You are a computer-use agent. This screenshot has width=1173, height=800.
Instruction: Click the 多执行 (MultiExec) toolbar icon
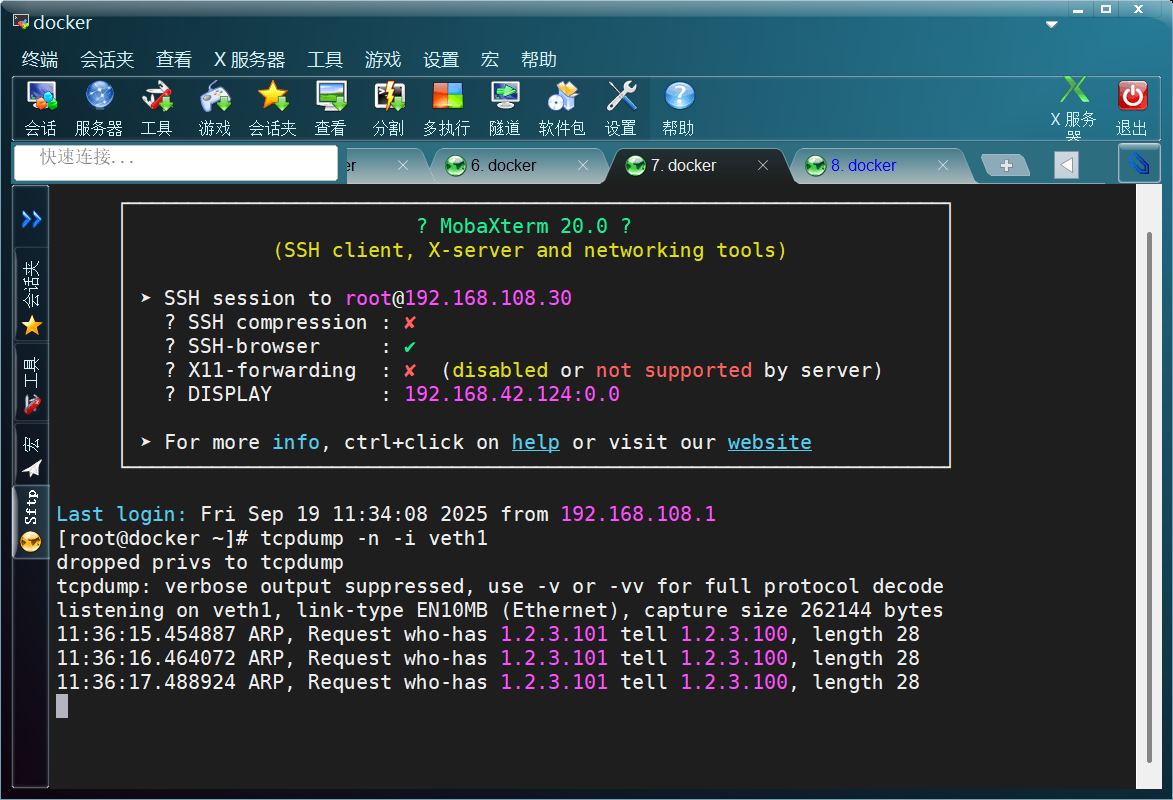click(x=447, y=109)
